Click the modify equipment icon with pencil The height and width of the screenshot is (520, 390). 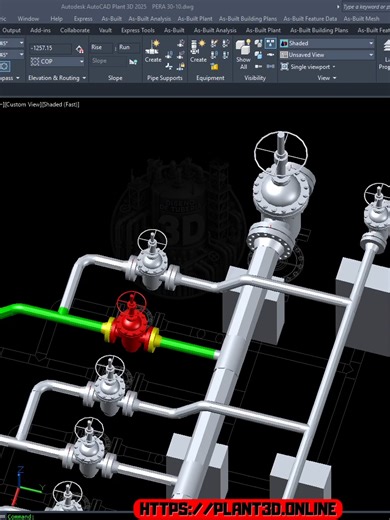(214, 43)
